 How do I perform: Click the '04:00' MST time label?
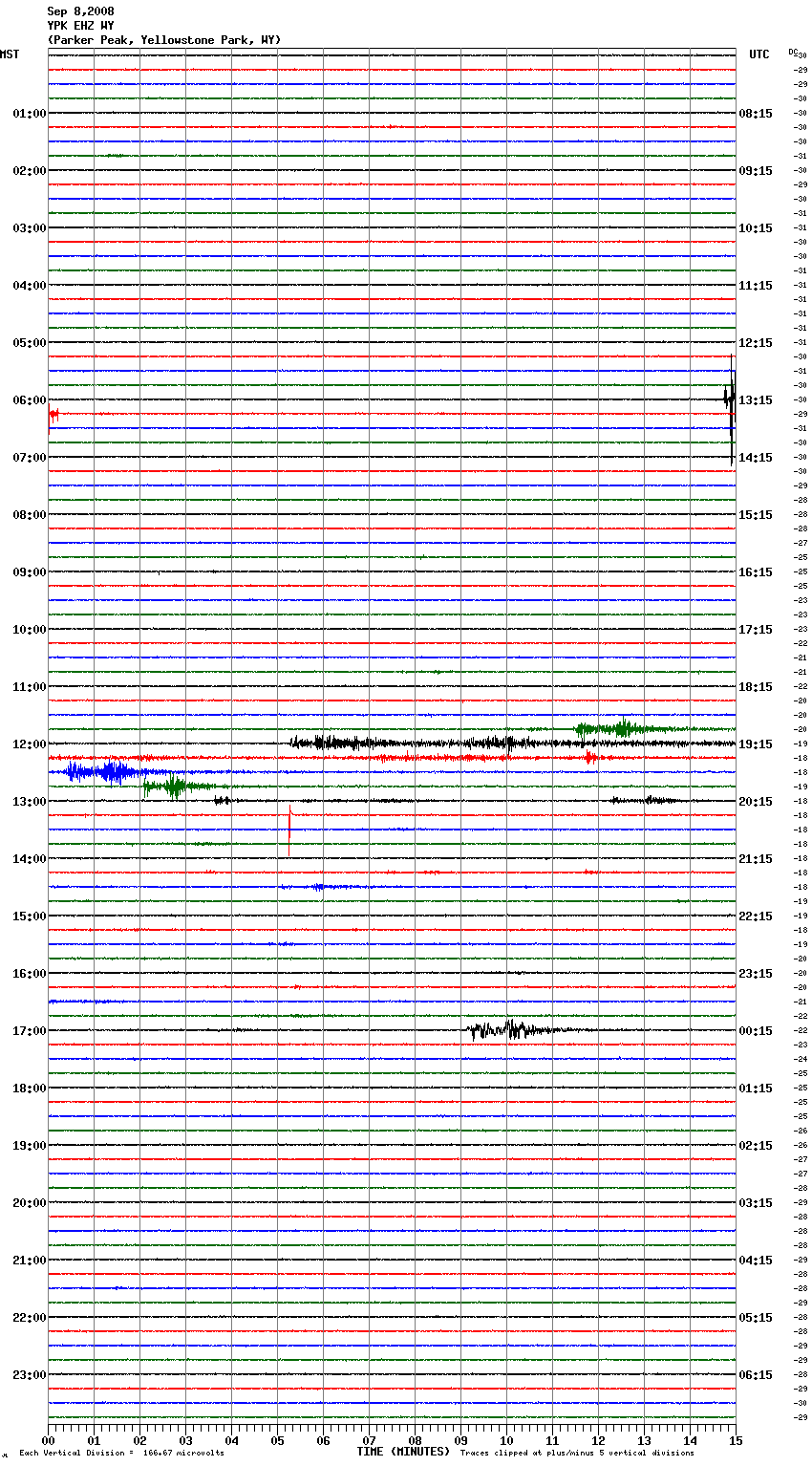pyautogui.click(x=30, y=286)
